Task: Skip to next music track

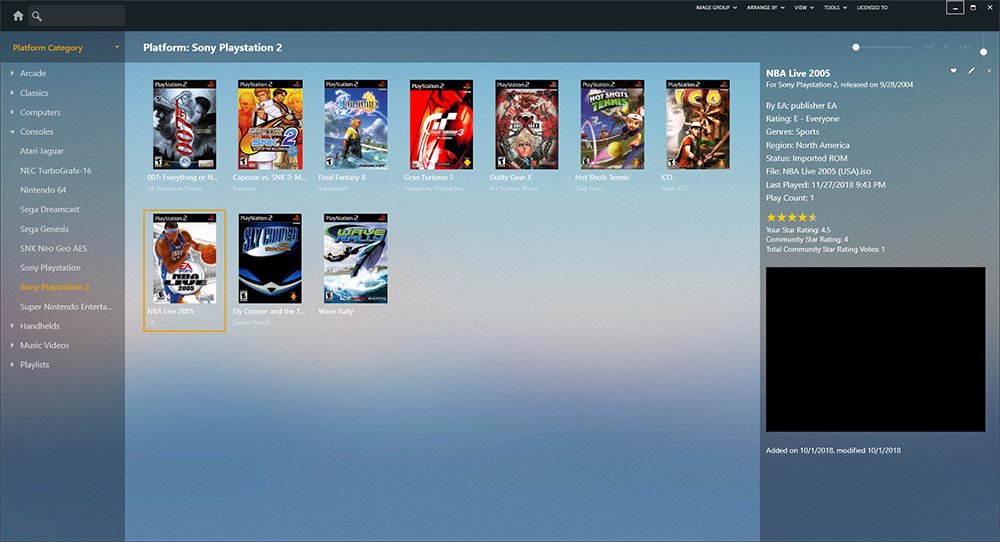Action: click(965, 47)
